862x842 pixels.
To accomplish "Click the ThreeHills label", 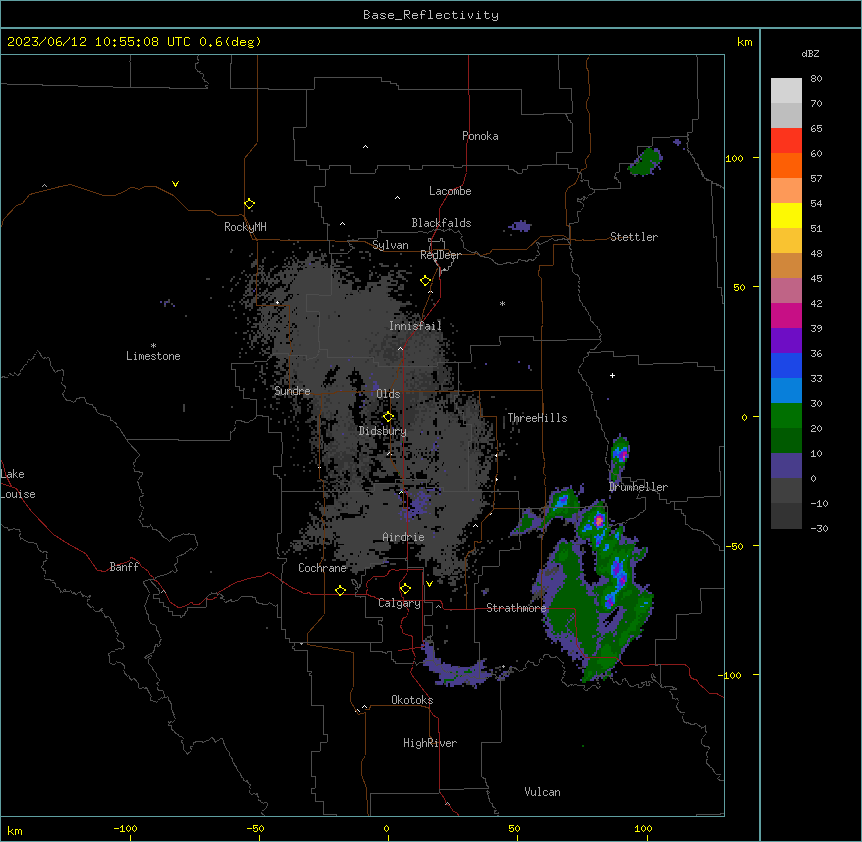I will pyautogui.click(x=537, y=418).
